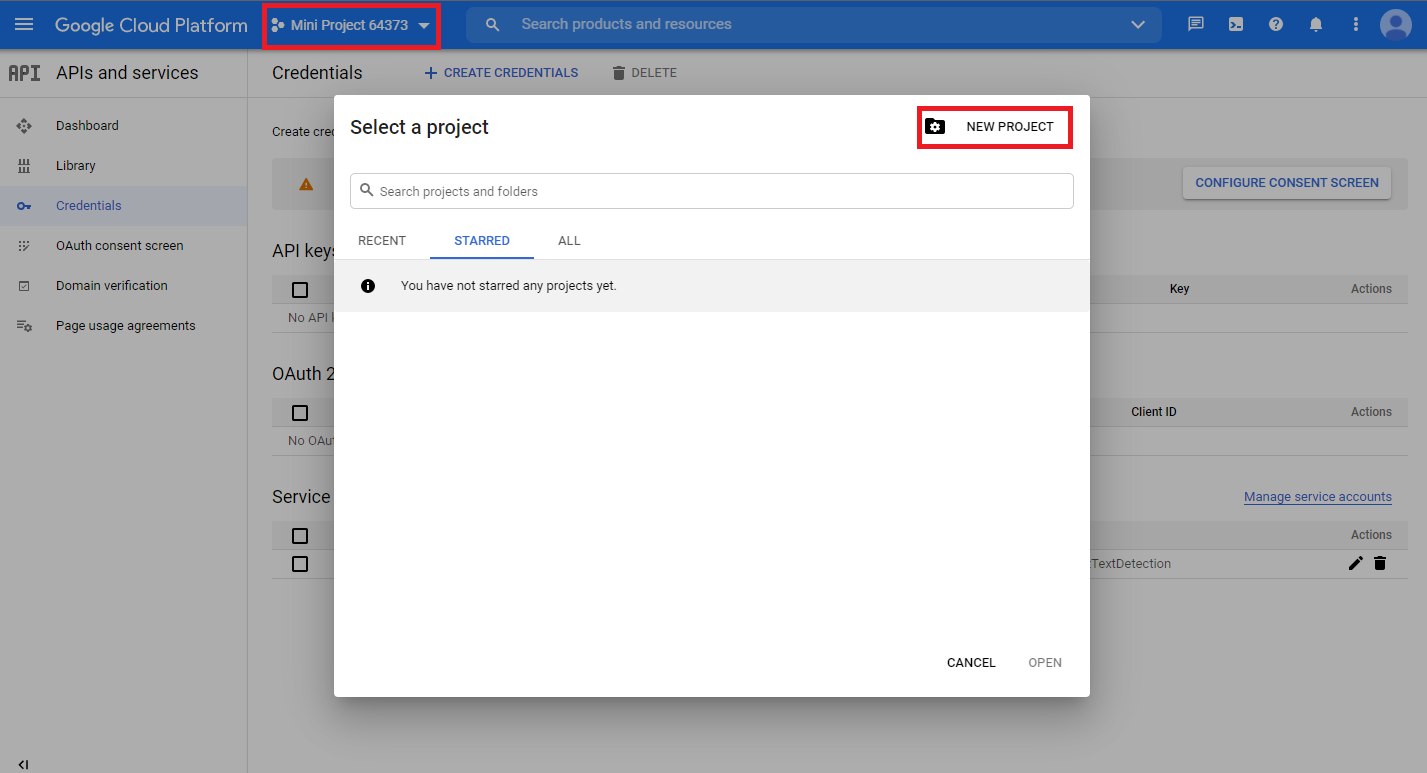Click the warning triangle icon in banner
The image size is (1427, 773).
306,184
